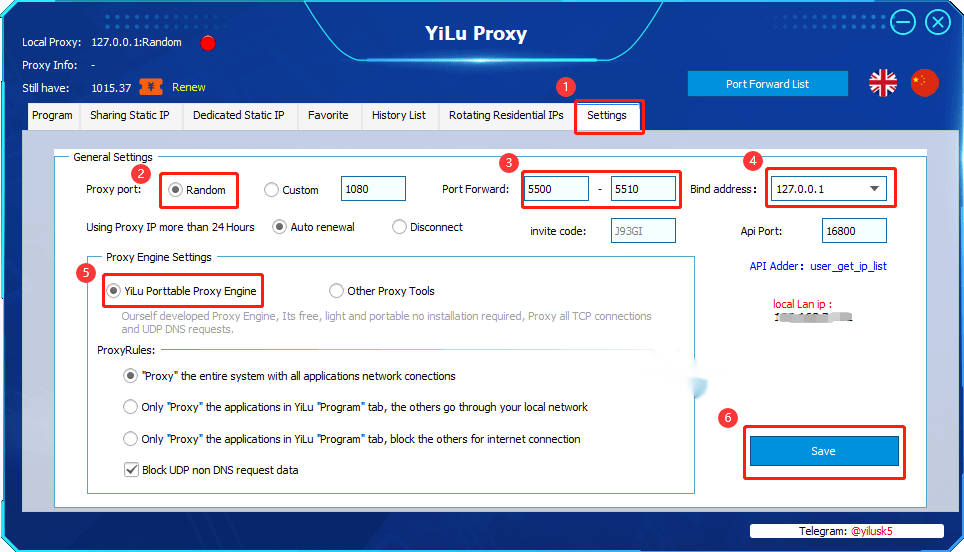The height and width of the screenshot is (552, 964).
Task: Open the Settings tab
Action: (607, 116)
